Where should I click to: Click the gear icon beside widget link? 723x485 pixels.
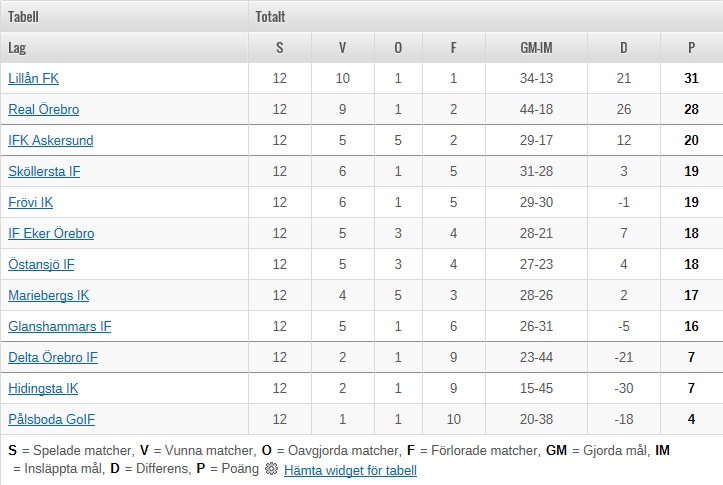(x=272, y=469)
